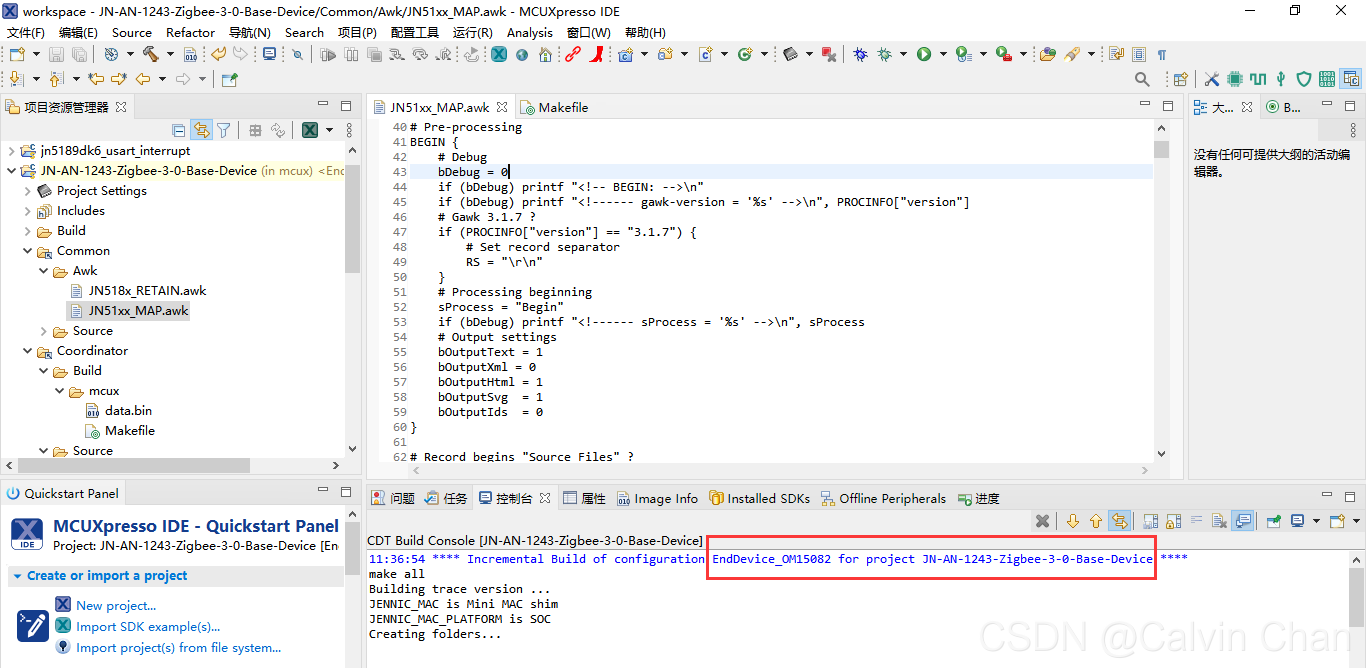Click the binary 010 file toolbar icon
The image size is (1366, 668).
coord(190,54)
